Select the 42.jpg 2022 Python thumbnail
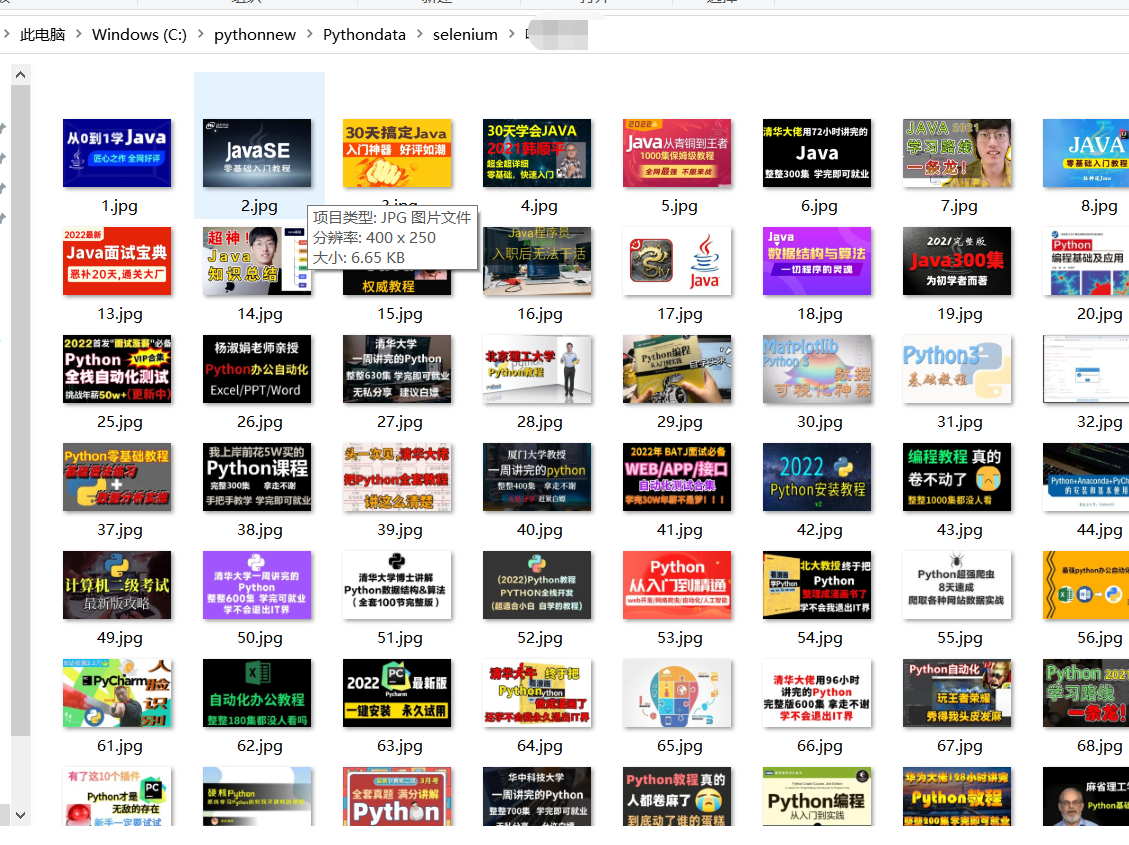Viewport: 1129px width, 845px height. coord(817,477)
